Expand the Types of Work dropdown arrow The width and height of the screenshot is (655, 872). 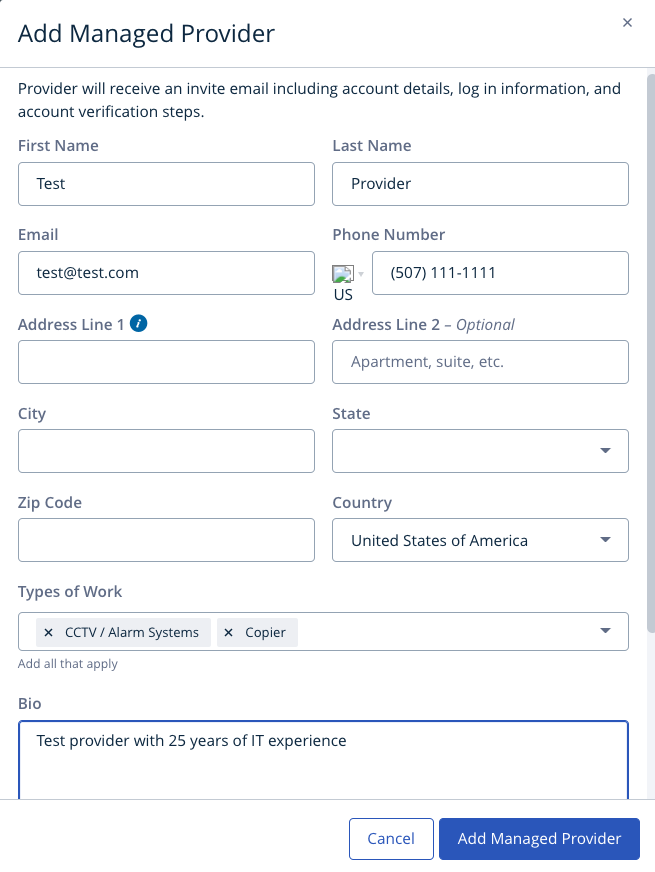[605, 631]
